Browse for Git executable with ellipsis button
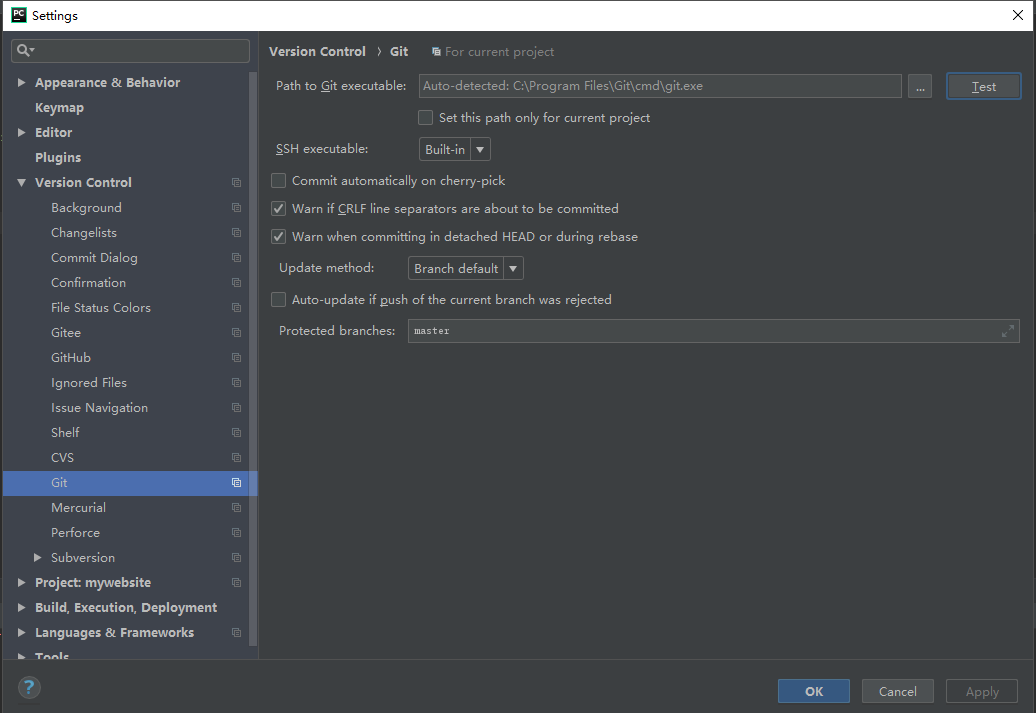Screen dimensions: 1036x713 click(x=920, y=87)
